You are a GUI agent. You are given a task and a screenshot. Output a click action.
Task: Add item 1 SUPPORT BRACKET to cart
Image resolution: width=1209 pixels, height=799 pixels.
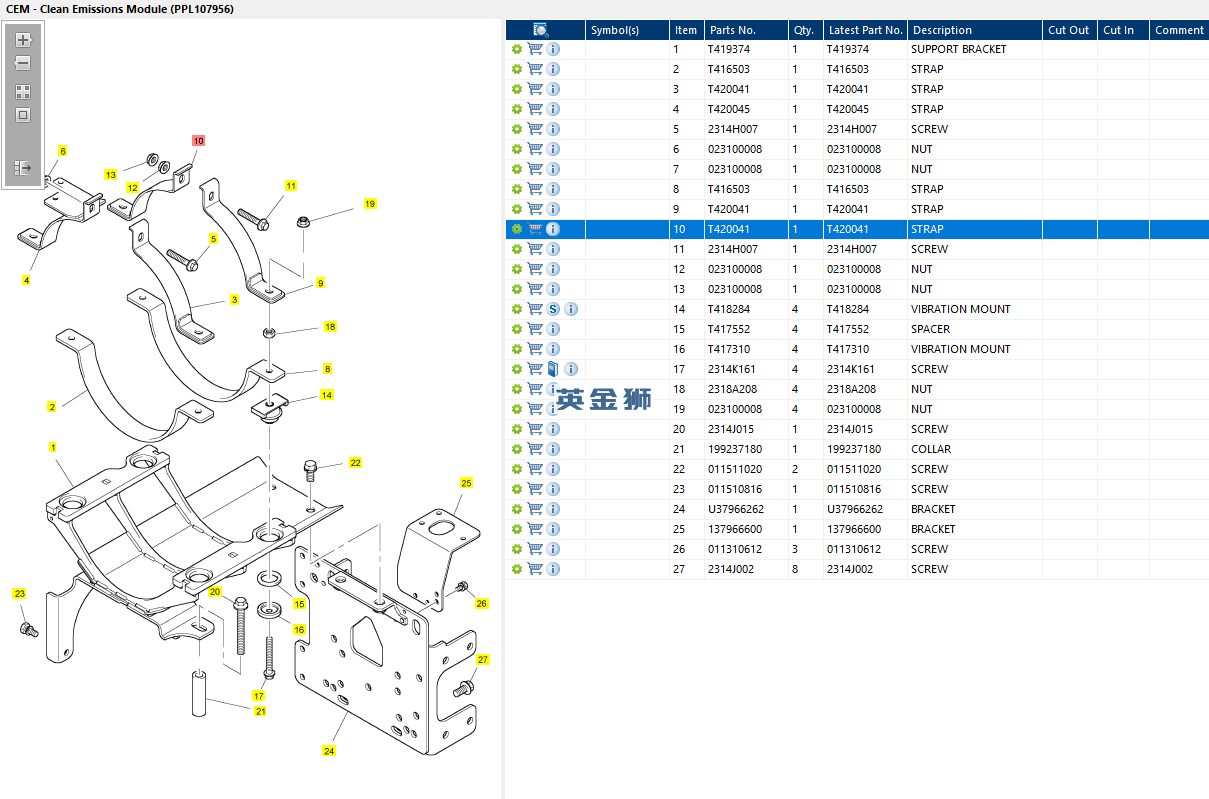tap(535, 49)
